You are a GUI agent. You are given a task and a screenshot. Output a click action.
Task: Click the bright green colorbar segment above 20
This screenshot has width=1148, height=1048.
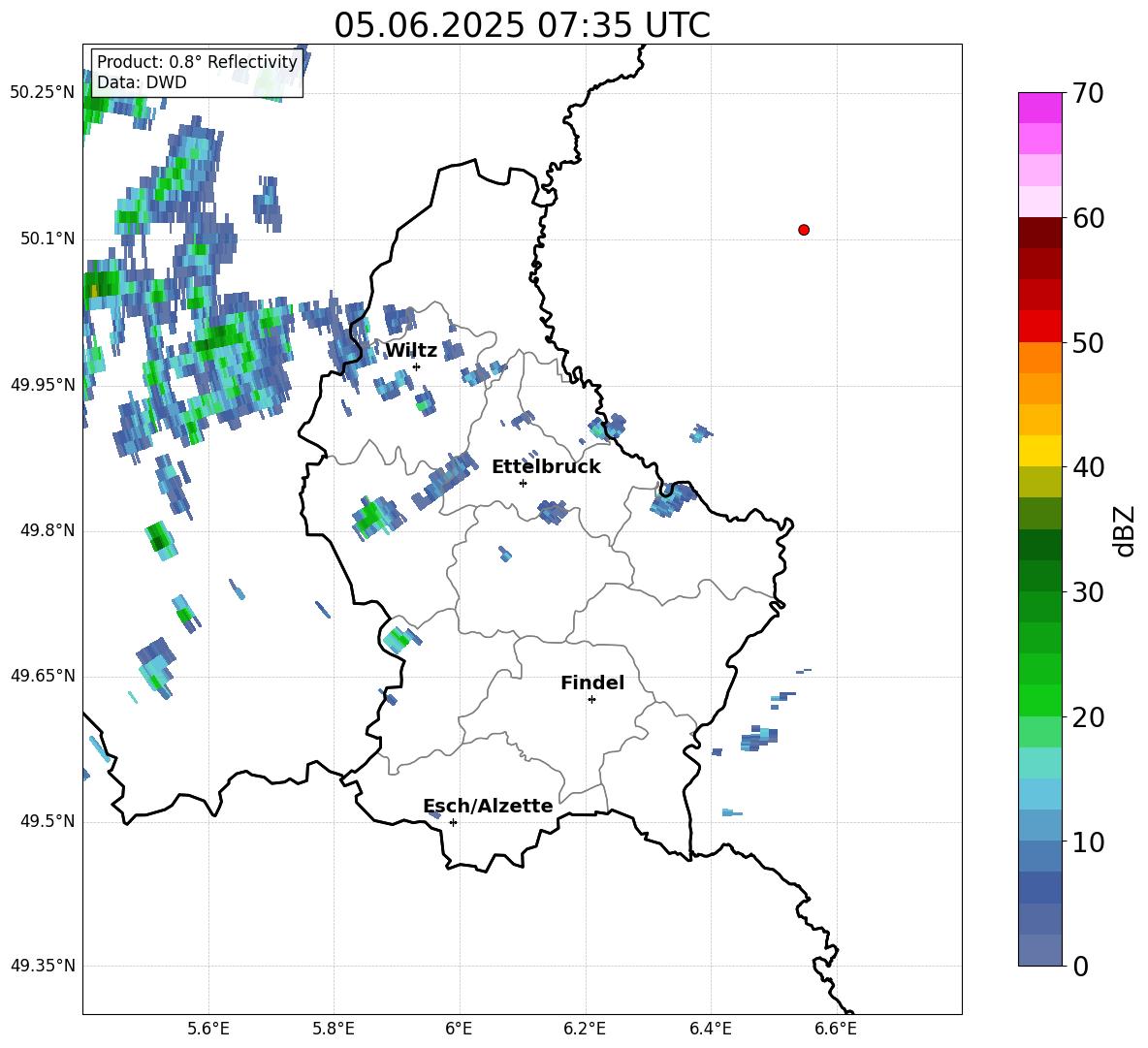1039,700
